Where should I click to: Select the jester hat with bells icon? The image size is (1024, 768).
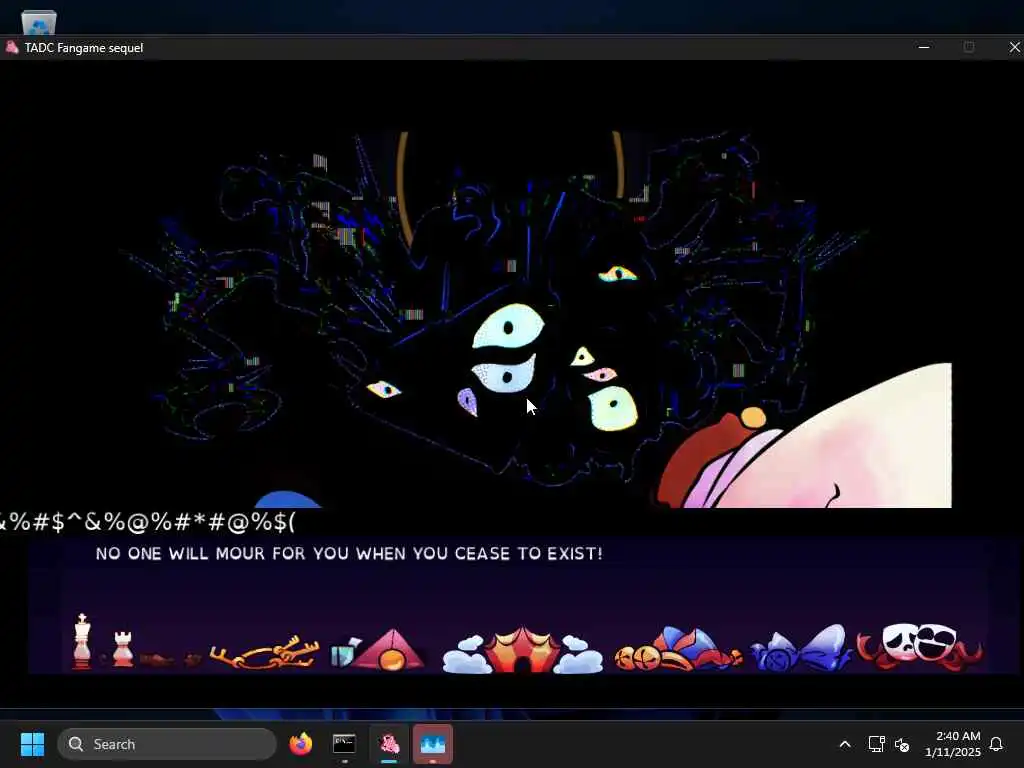tap(678, 649)
